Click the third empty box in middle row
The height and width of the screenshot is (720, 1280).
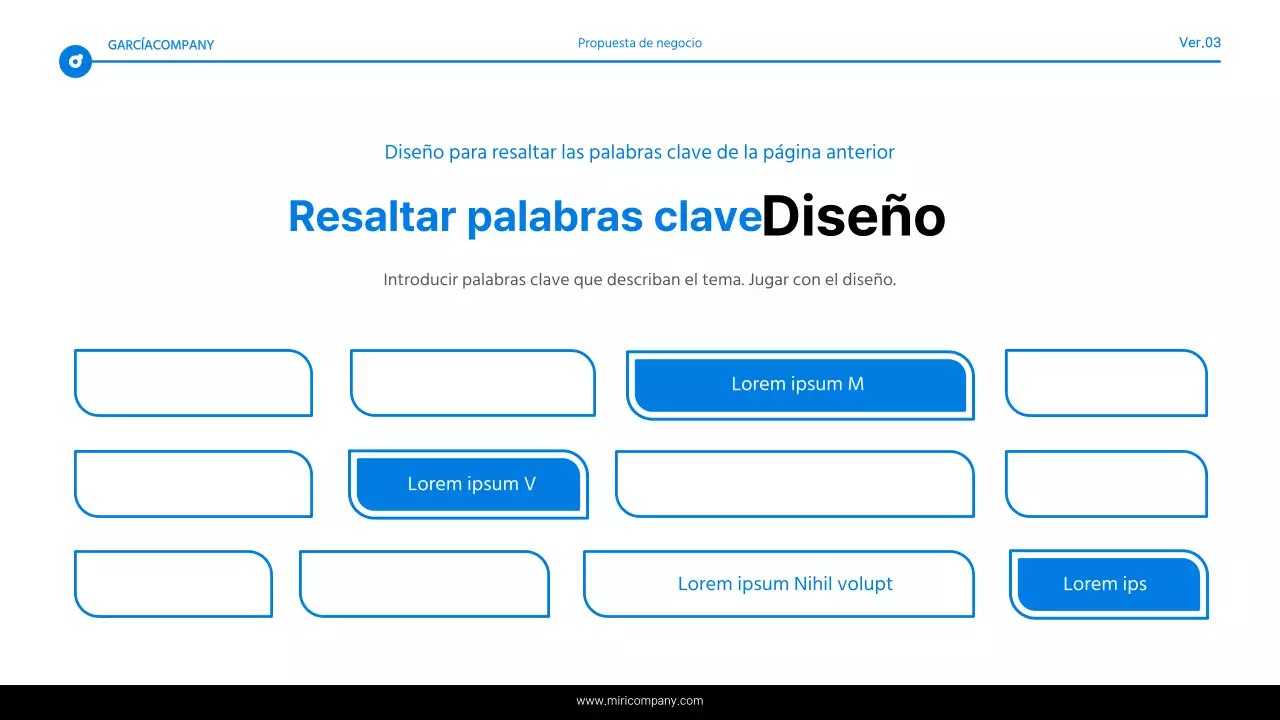coord(795,484)
